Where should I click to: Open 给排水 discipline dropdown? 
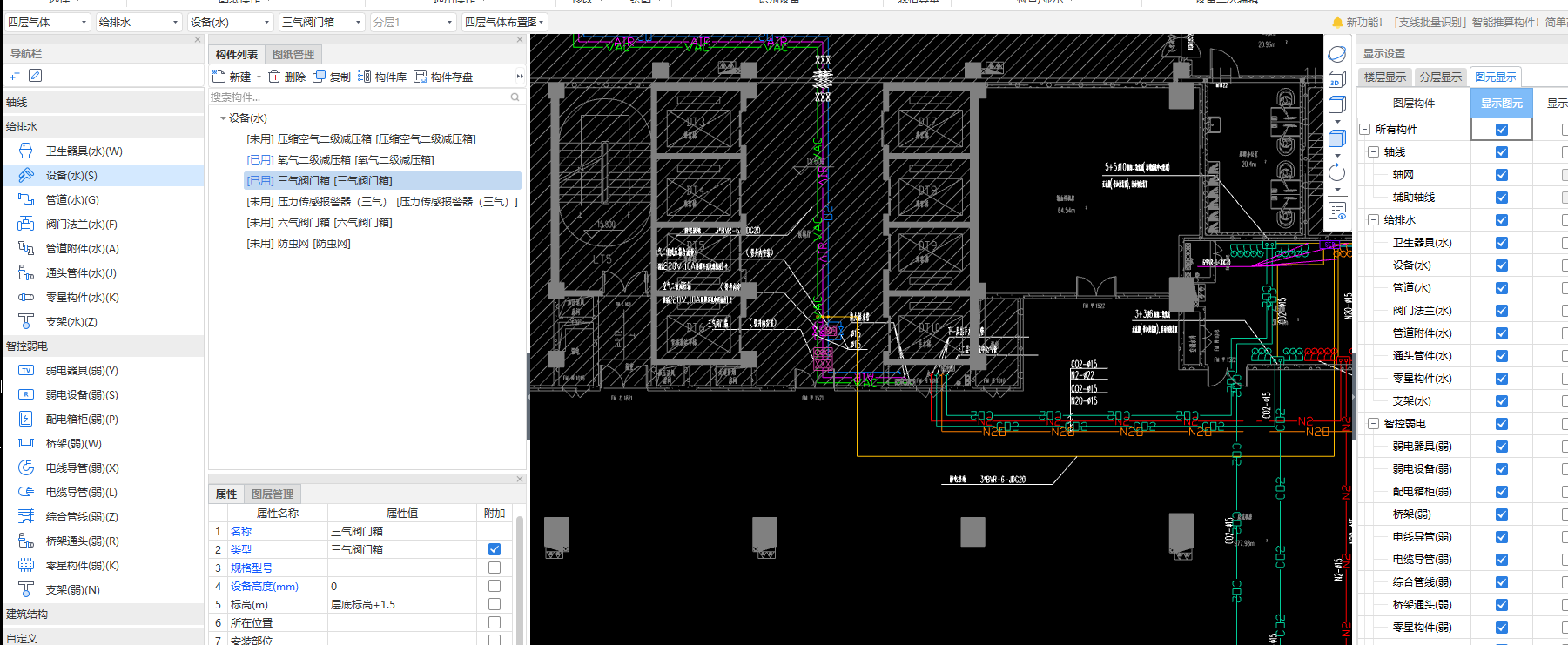tap(138, 22)
